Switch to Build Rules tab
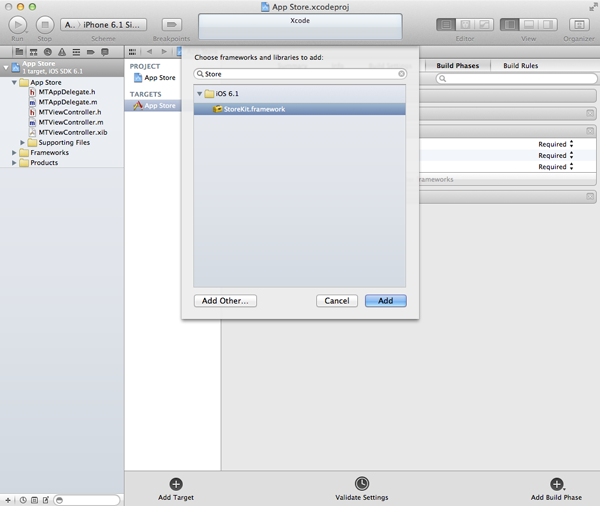The height and width of the screenshot is (506, 600). [x=520, y=65]
